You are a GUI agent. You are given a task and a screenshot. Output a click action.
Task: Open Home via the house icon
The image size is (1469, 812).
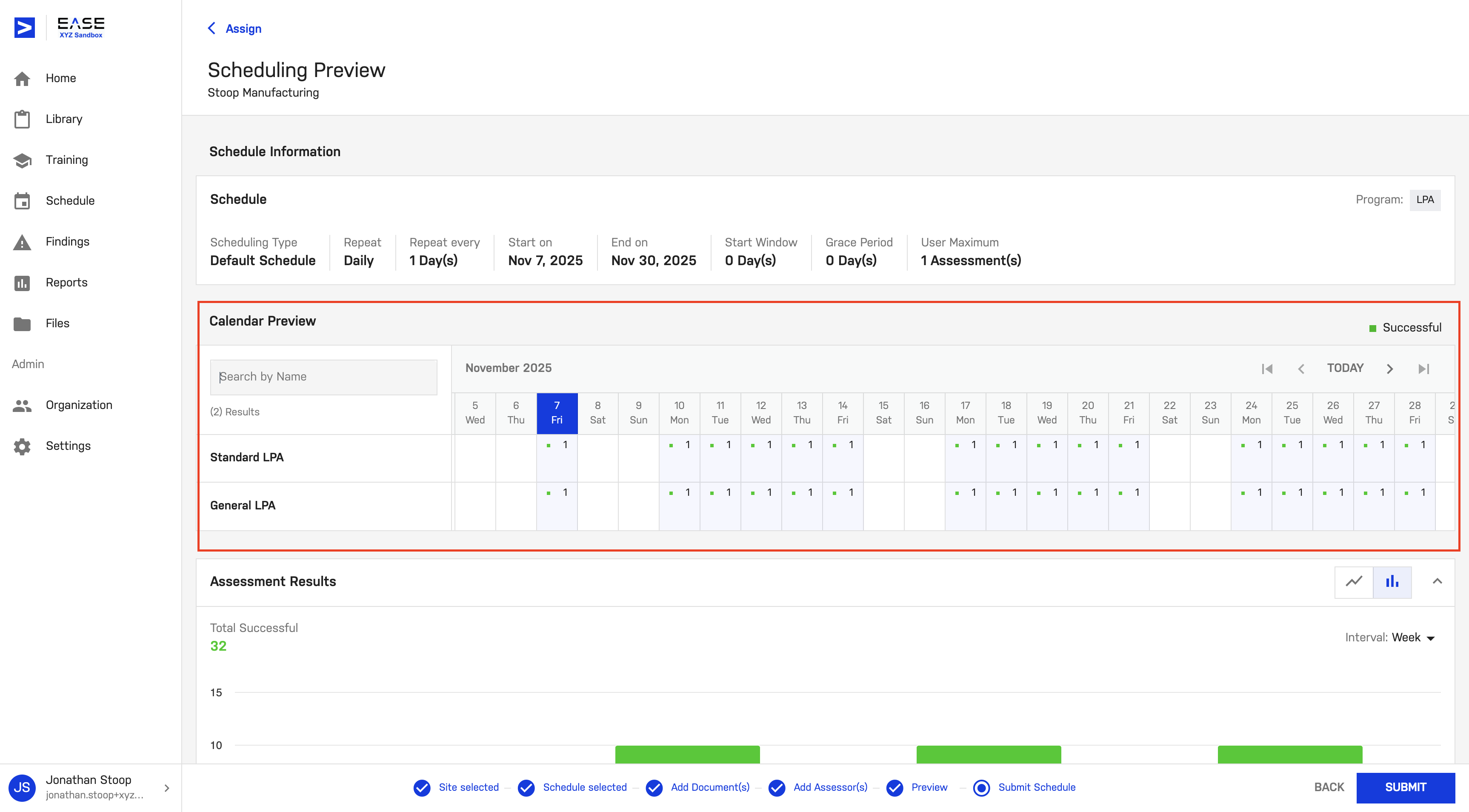pyautogui.click(x=22, y=78)
